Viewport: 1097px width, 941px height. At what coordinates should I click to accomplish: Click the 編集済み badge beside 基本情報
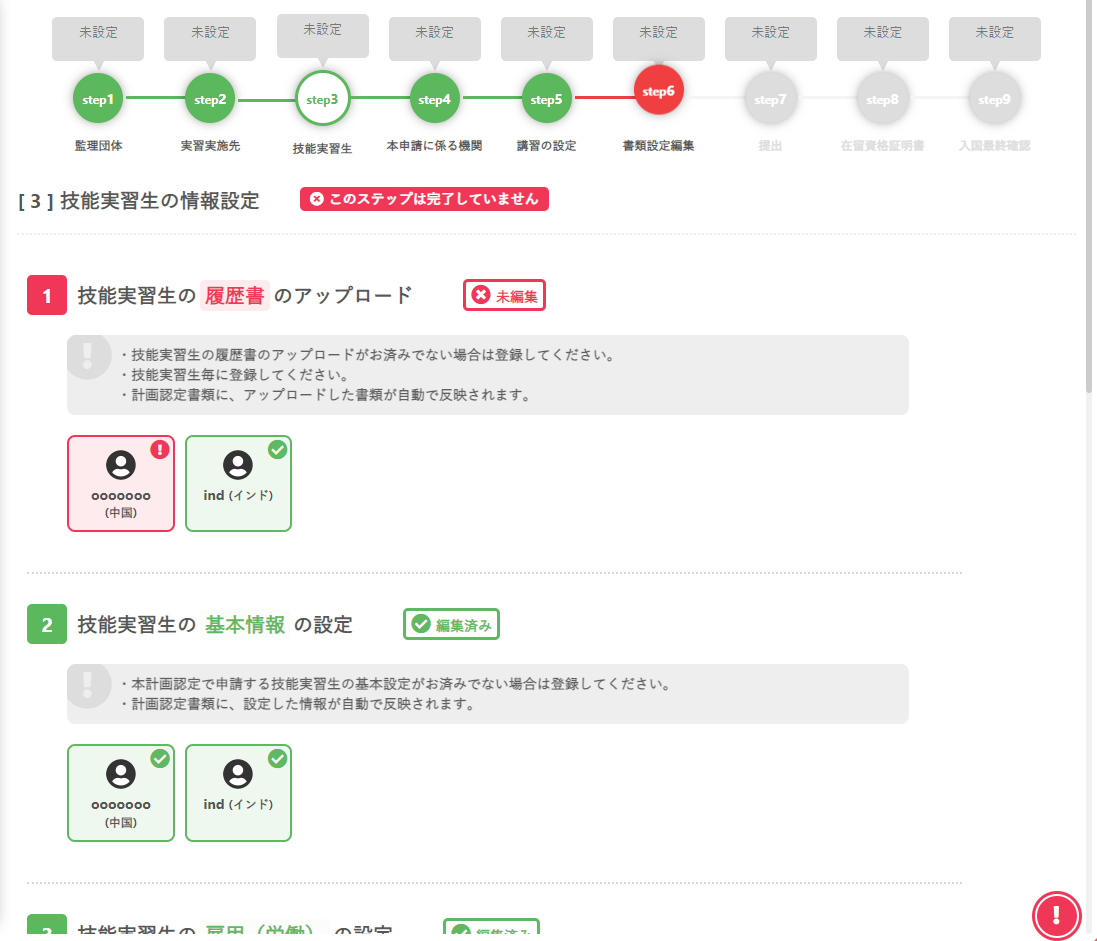tap(451, 625)
